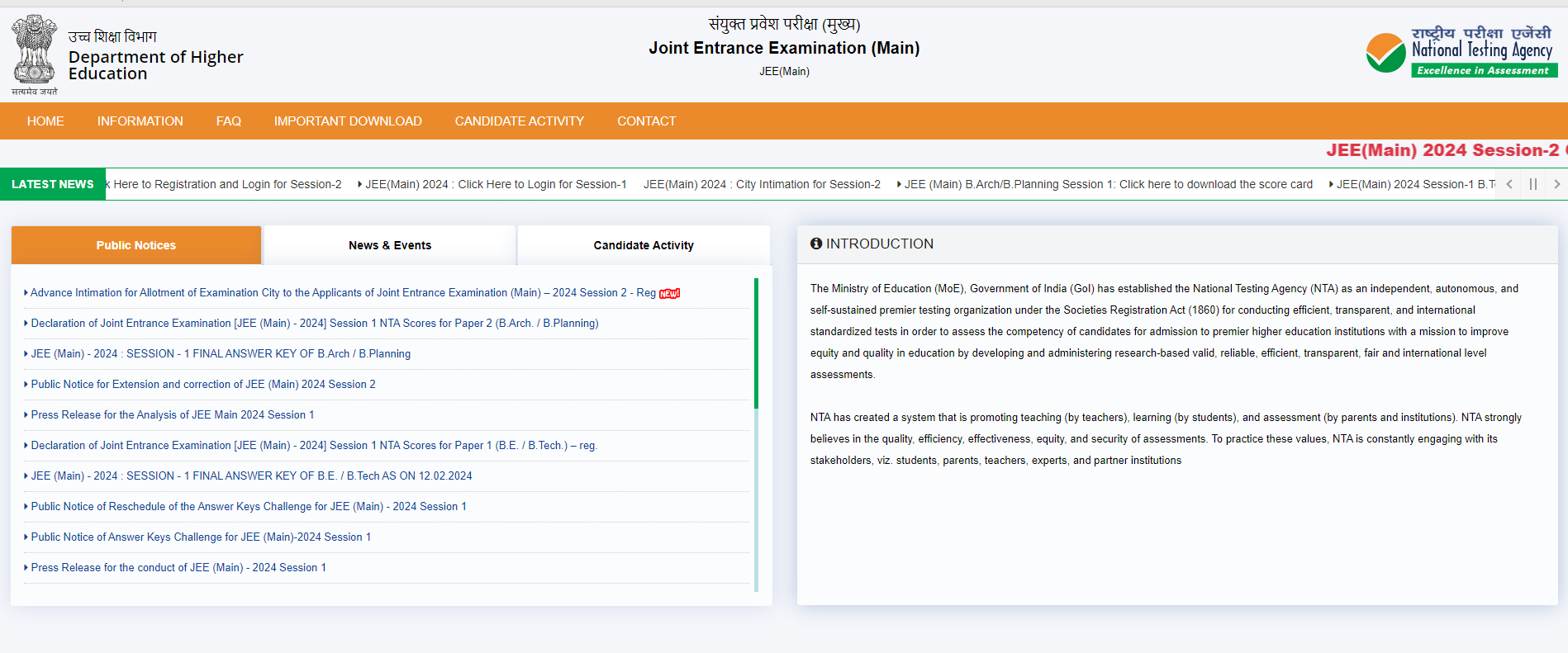Open IMPORTANT DOWNLOAD menu

[x=348, y=121]
